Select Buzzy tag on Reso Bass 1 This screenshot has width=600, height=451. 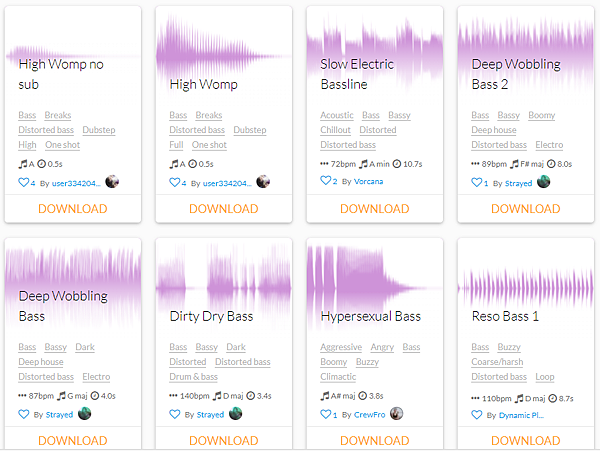(509, 347)
